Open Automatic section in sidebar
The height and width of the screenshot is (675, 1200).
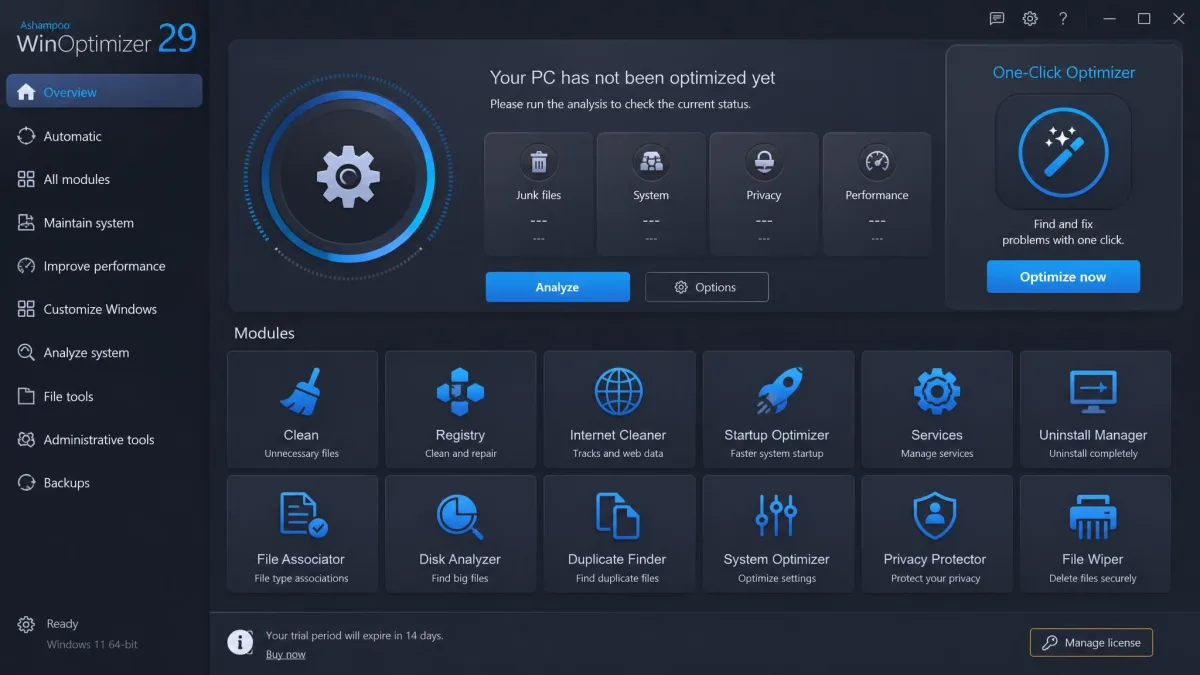tap(104, 136)
